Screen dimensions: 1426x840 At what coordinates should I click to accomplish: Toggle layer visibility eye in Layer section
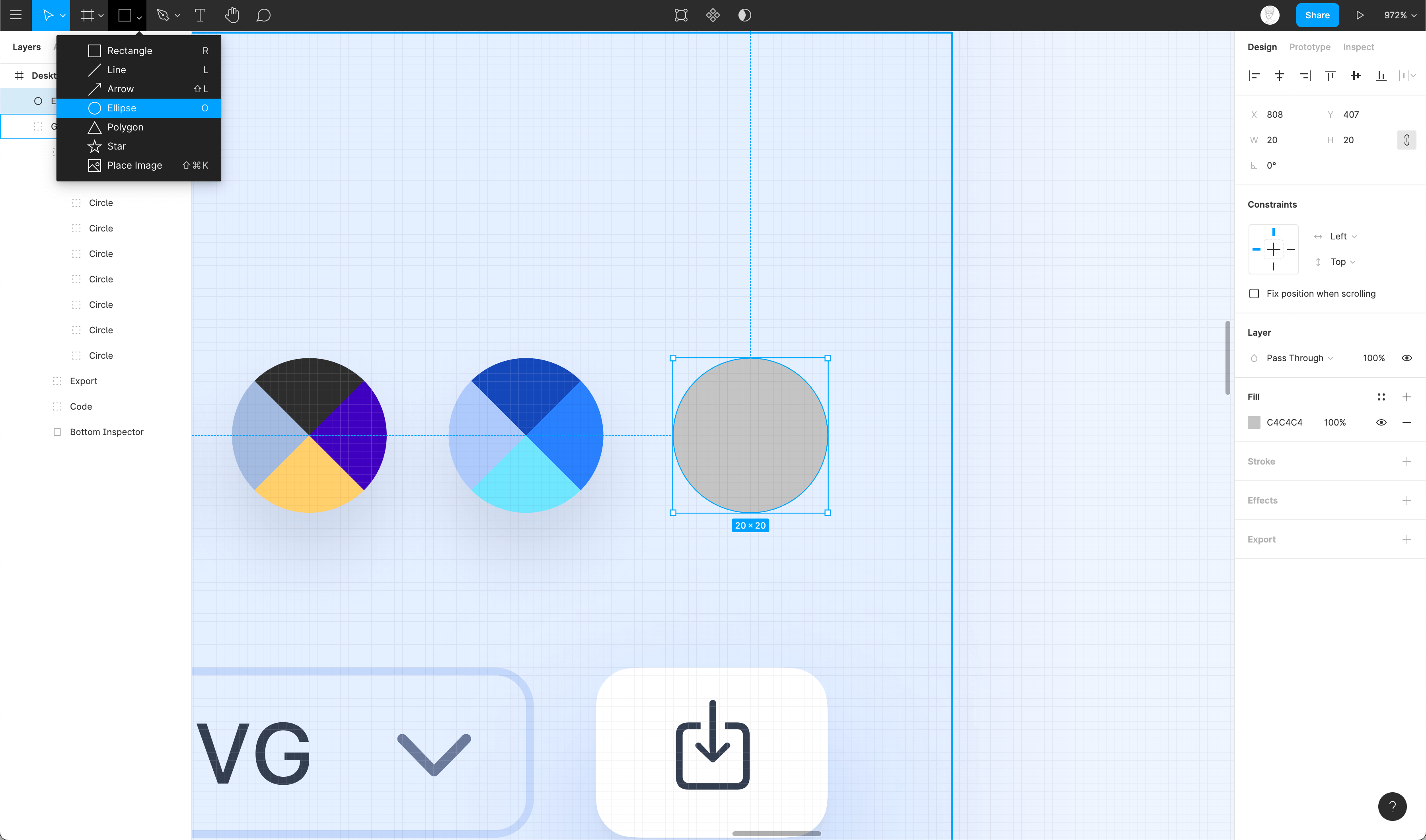[1406, 358]
